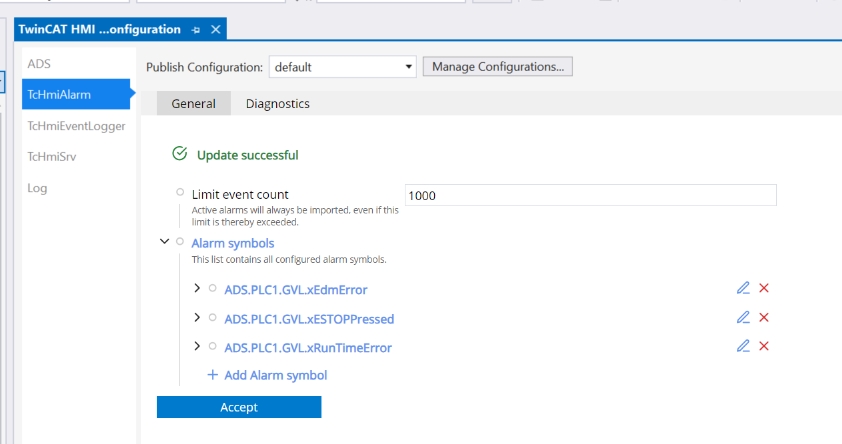842x444 pixels.
Task: Select ADS in the sidebar
Action: 39,64
